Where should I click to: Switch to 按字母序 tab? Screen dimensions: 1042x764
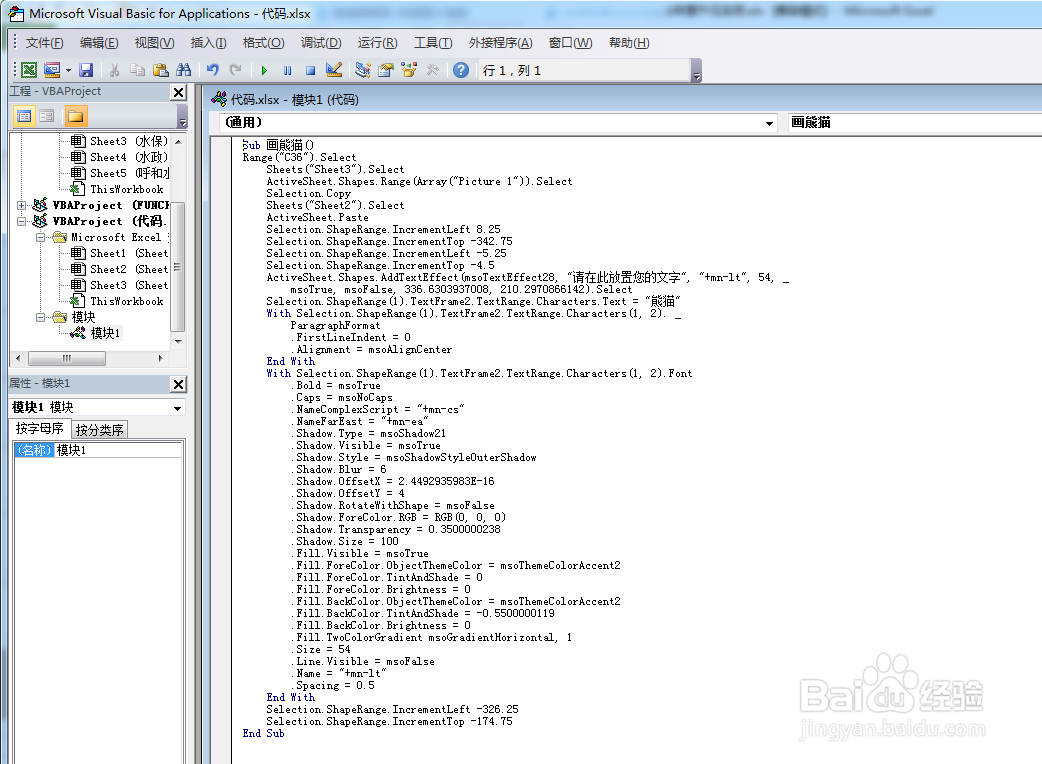point(39,429)
